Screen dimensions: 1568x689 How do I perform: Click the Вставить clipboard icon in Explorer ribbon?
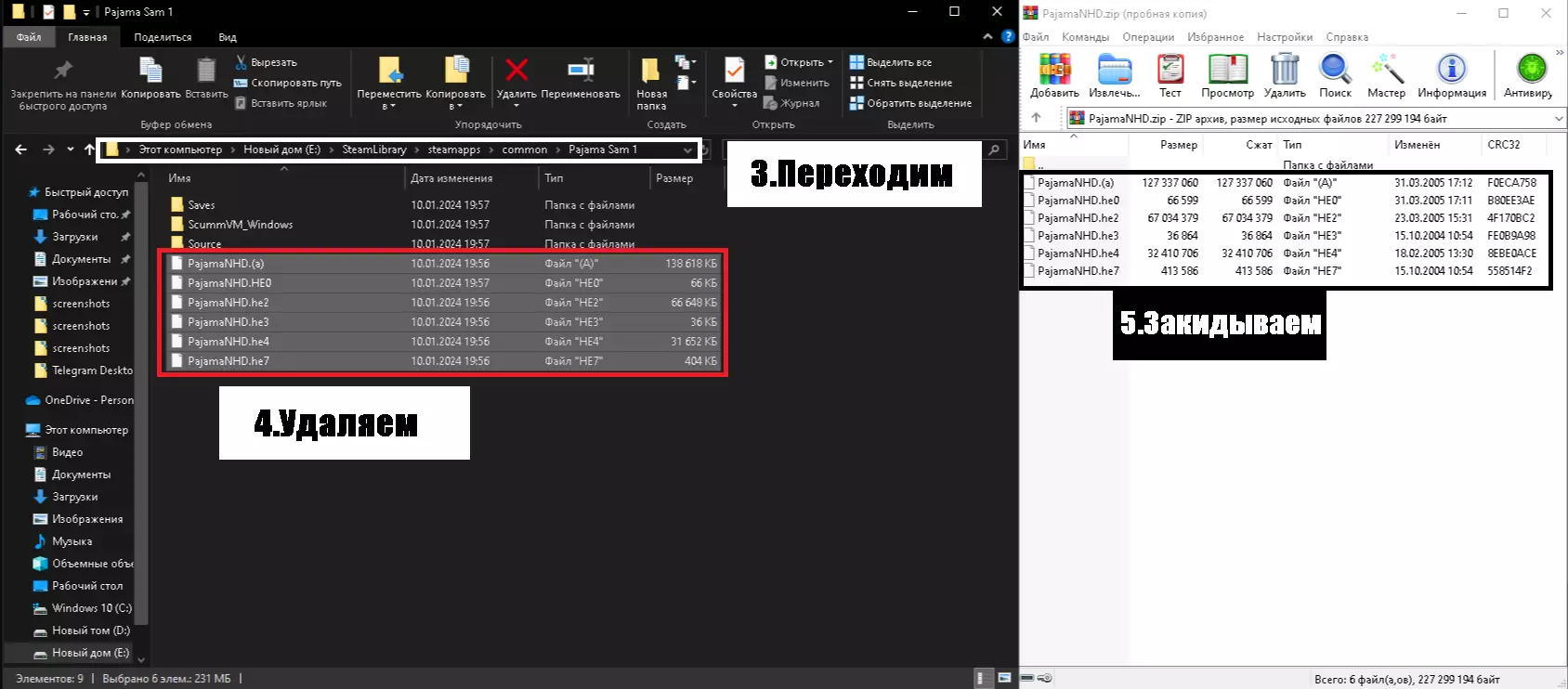click(206, 78)
